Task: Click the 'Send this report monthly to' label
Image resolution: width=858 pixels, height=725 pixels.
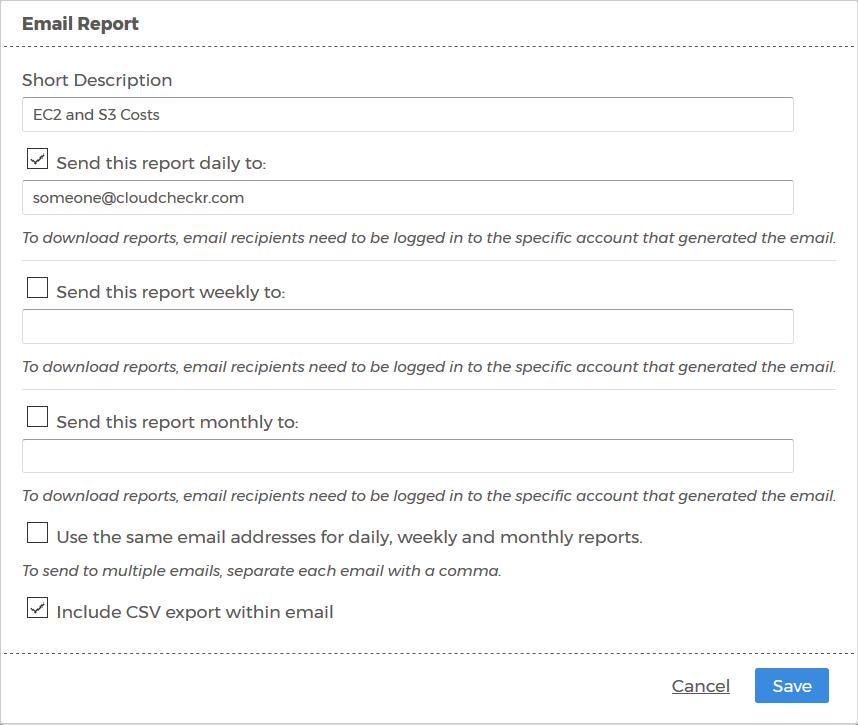Action: coord(177,422)
